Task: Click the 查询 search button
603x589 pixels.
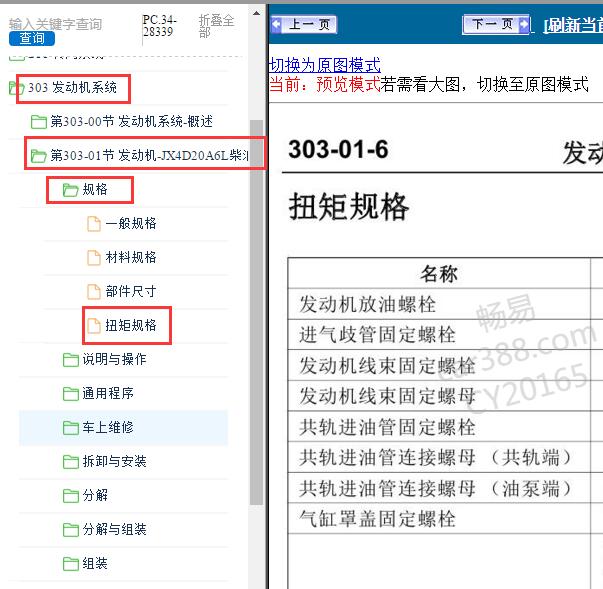Action: click(x=32, y=38)
